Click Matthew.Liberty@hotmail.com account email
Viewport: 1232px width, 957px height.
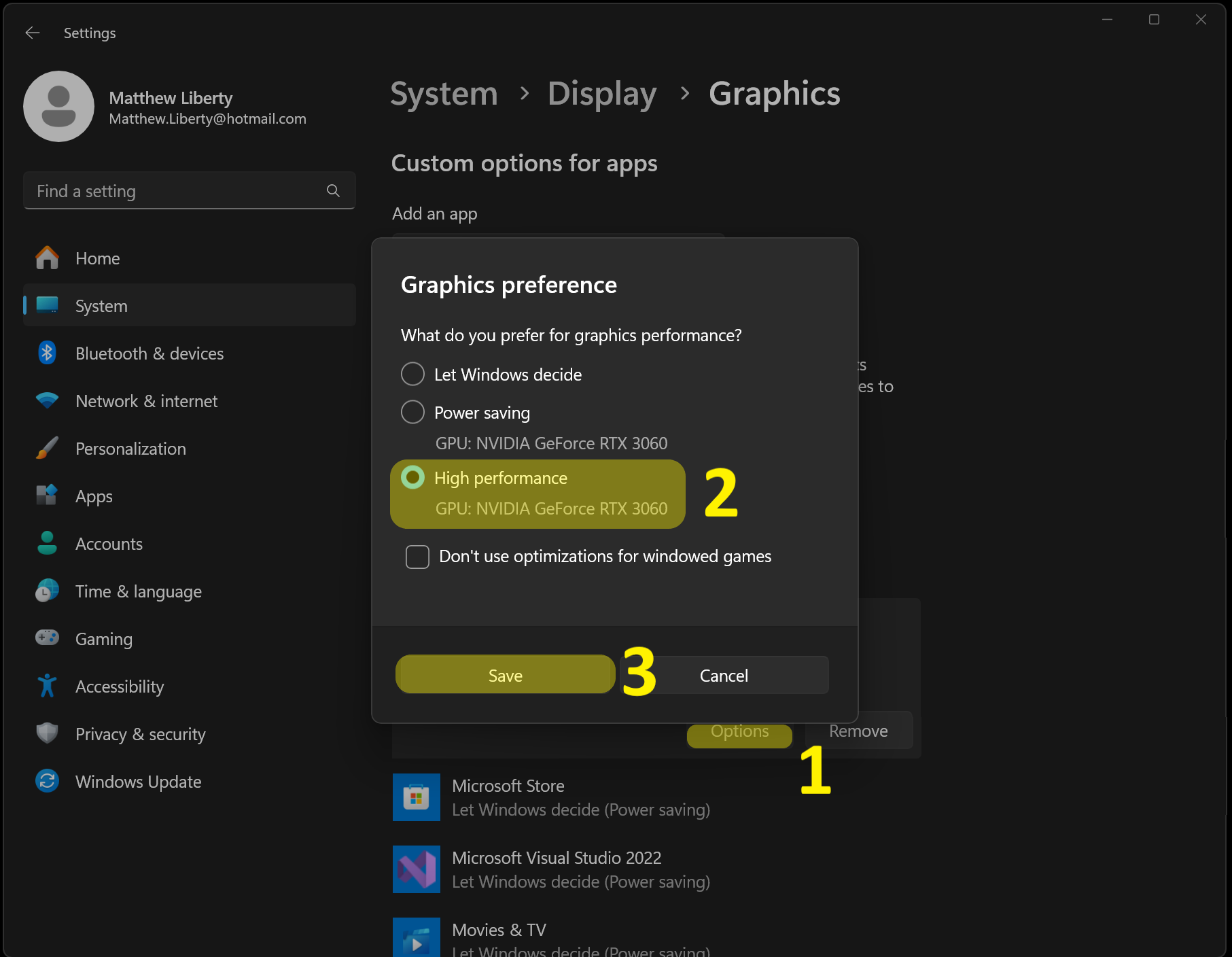pos(208,119)
